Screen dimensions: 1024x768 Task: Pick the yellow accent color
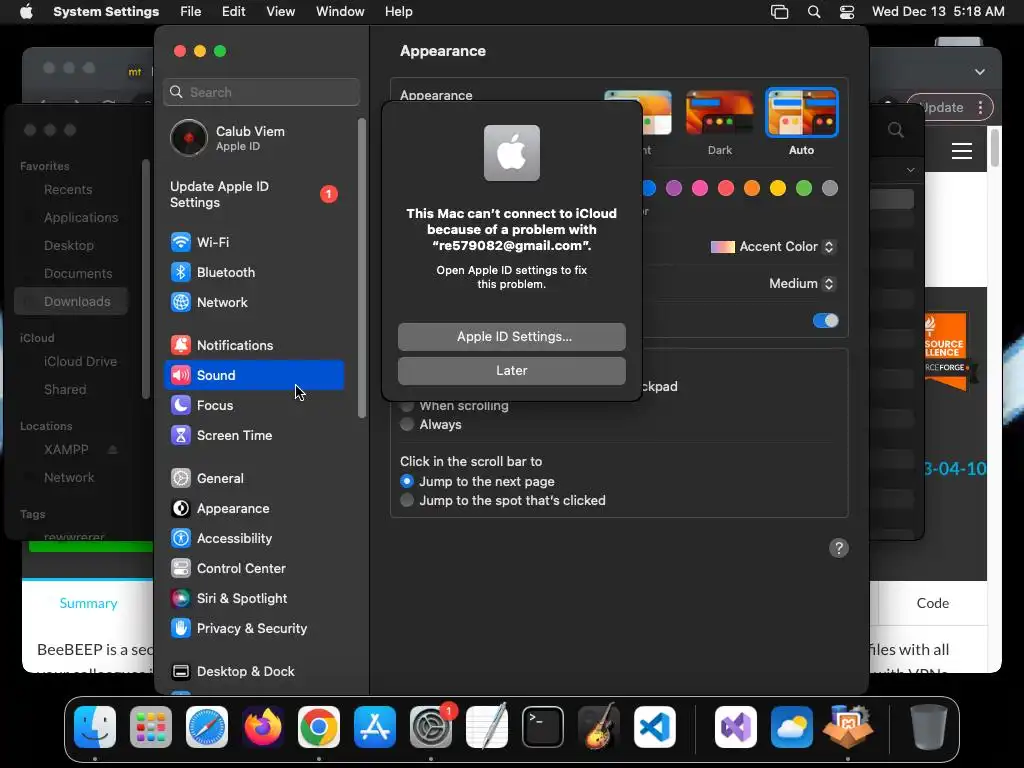pos(778,189)
